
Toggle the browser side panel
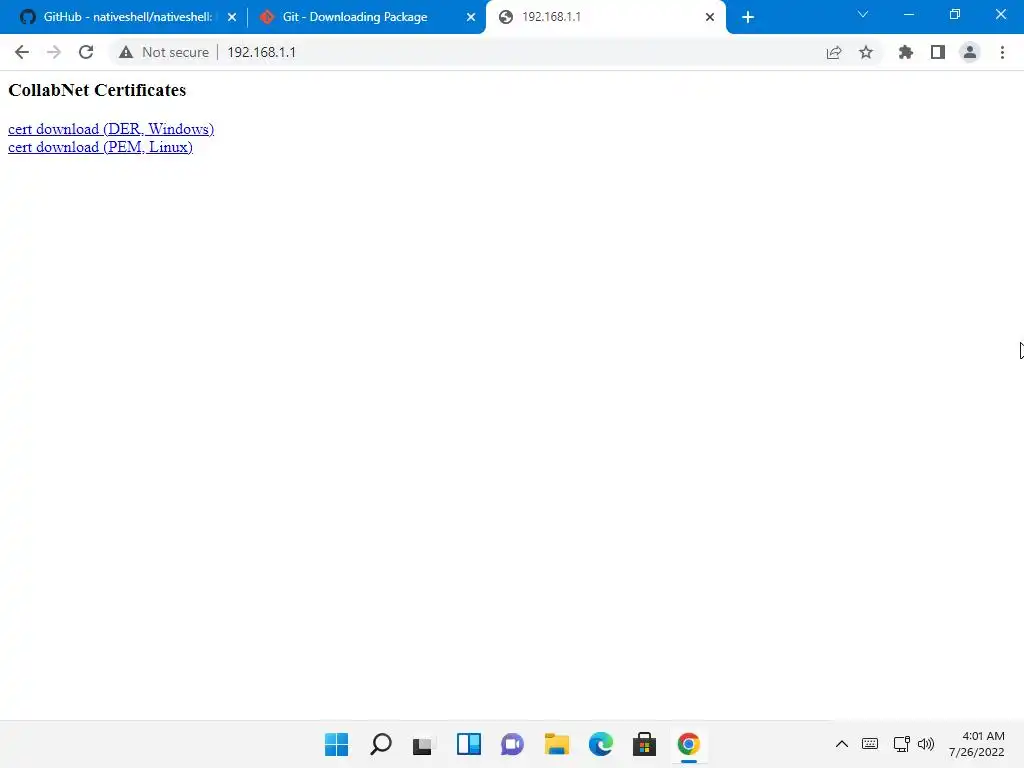pos(938,52)
